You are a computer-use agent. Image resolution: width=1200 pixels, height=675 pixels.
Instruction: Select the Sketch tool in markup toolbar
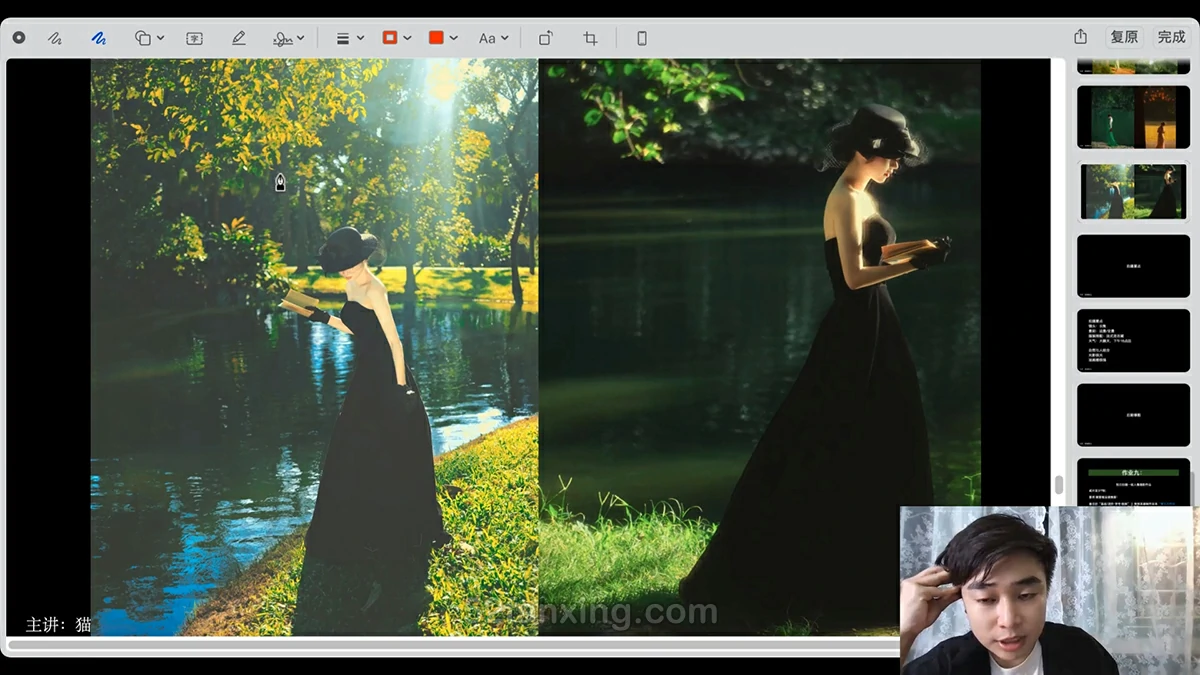(55, 38)
